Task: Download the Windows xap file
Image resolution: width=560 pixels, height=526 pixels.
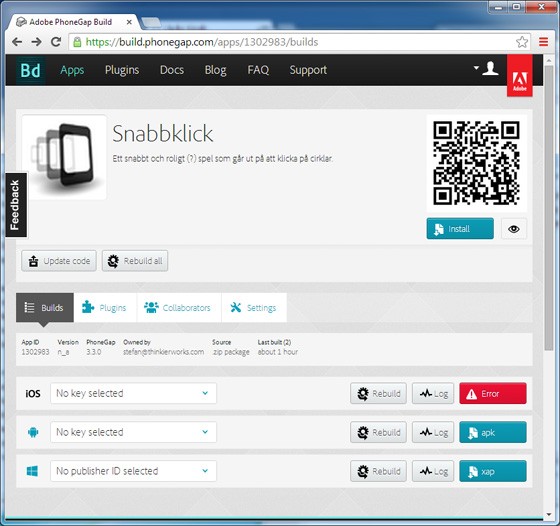Action: [493, 471]
